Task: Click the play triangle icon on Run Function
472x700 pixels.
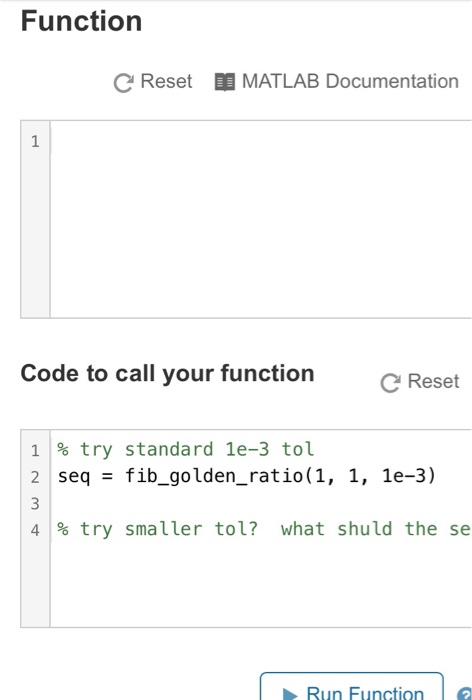Action: [290, 694]
